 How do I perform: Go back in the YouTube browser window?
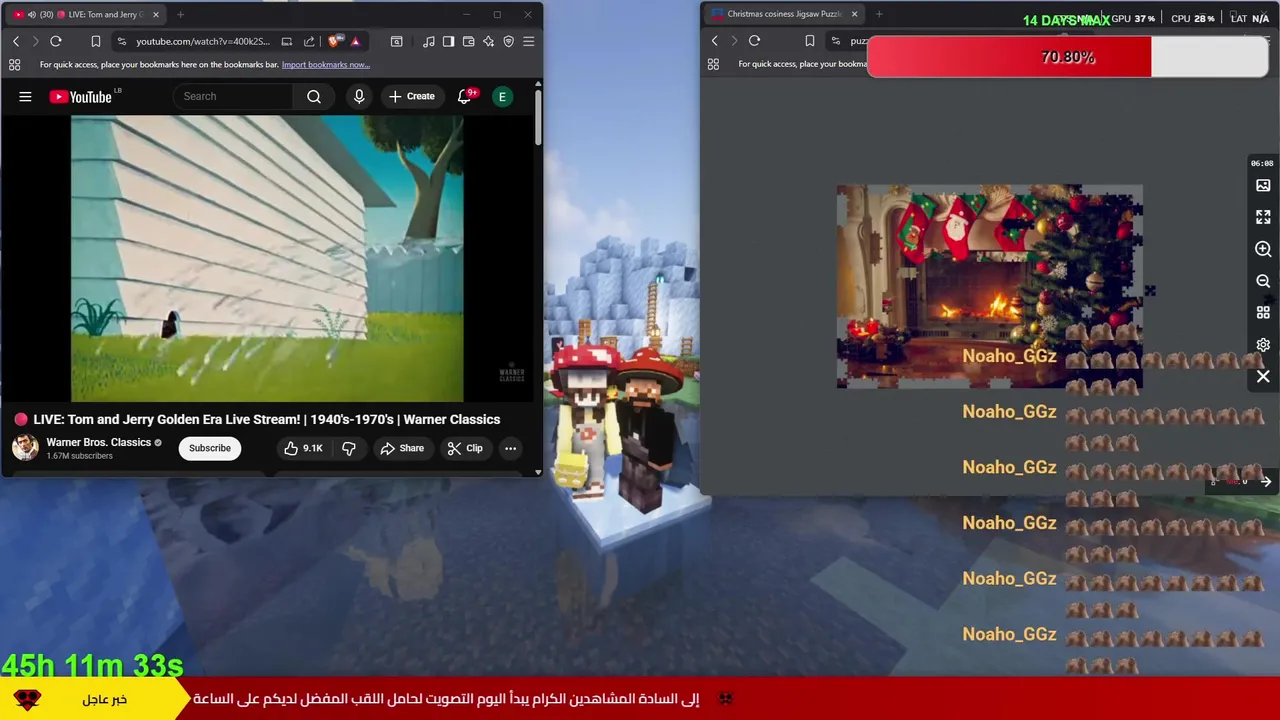[16, 41]
